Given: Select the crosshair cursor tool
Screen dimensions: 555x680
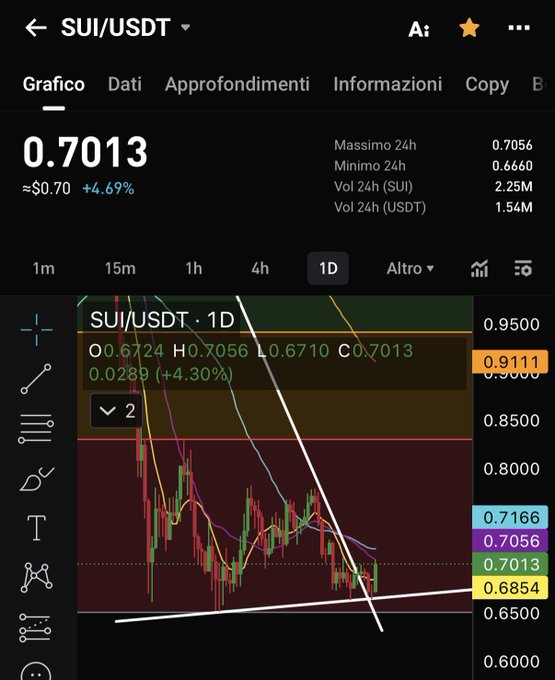Looking at the screenshot, I should (x=36, y=330).
